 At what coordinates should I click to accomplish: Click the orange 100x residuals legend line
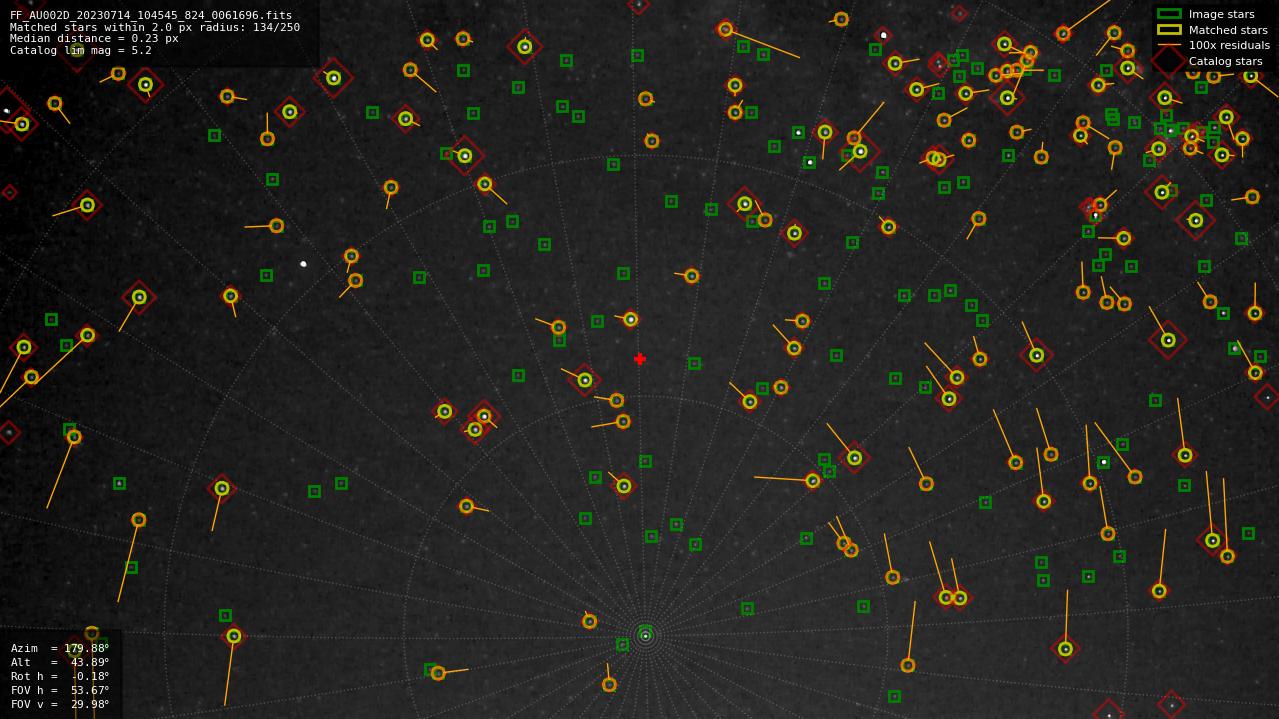click(1169, 45)
